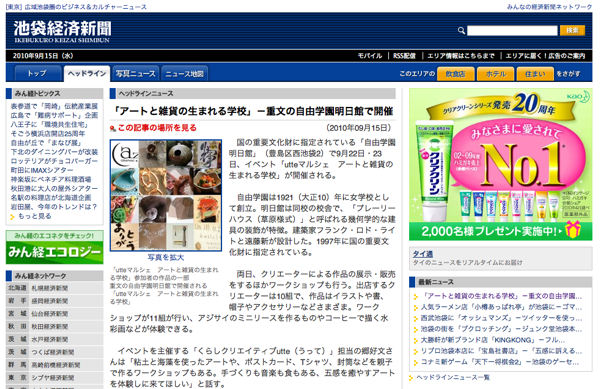Click arrow icon beside ヘッドラインニュース一覧
The width and height of the screenshot is (600, 389).
pyautogui.click(x=411, y=378)
